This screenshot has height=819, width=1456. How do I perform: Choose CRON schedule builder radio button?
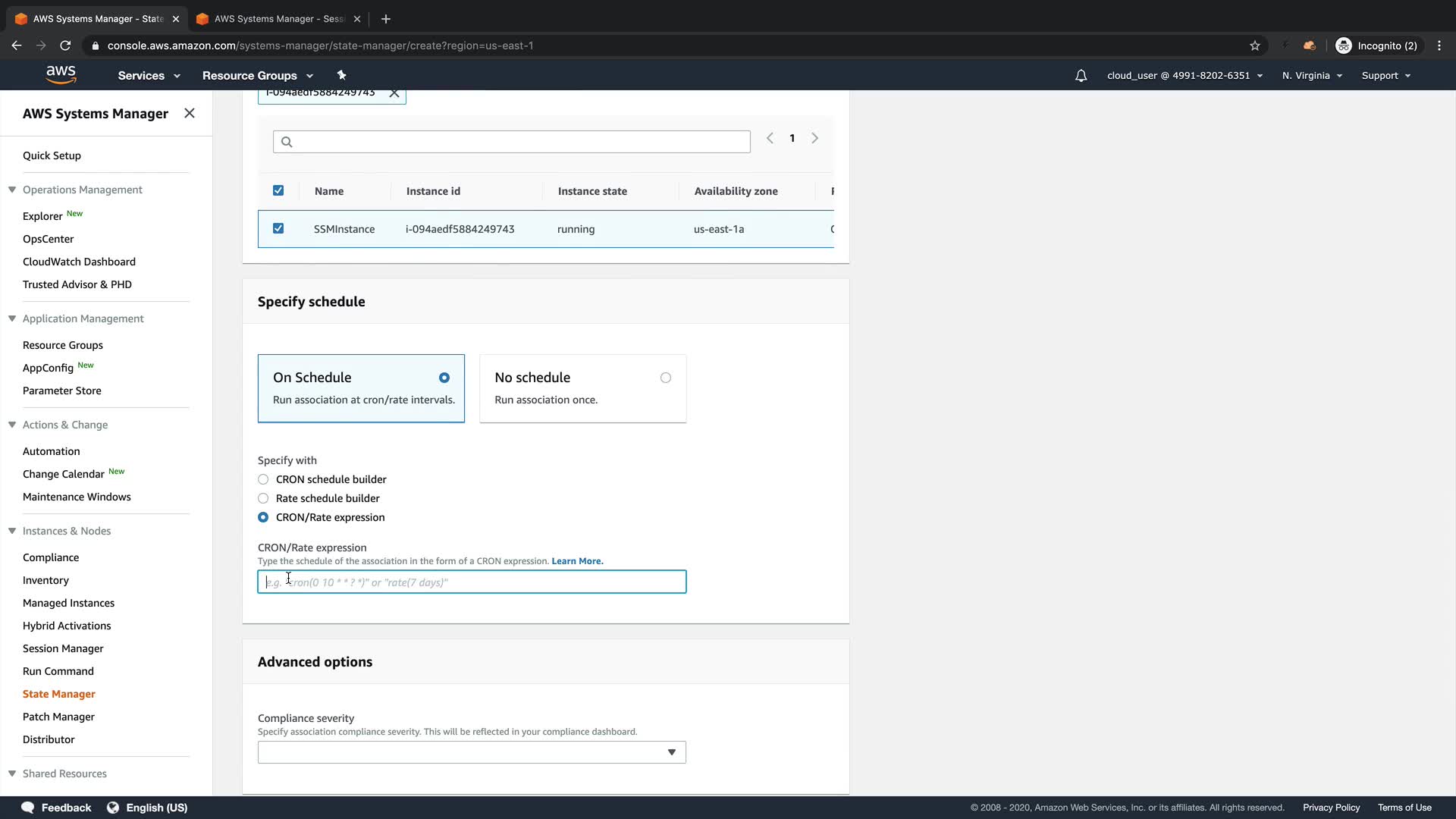[x=263, y=479]
